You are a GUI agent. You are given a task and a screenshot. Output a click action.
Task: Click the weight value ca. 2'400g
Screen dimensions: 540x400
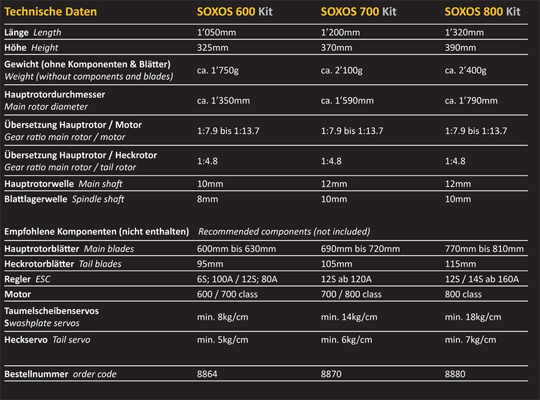click(466, 71)
